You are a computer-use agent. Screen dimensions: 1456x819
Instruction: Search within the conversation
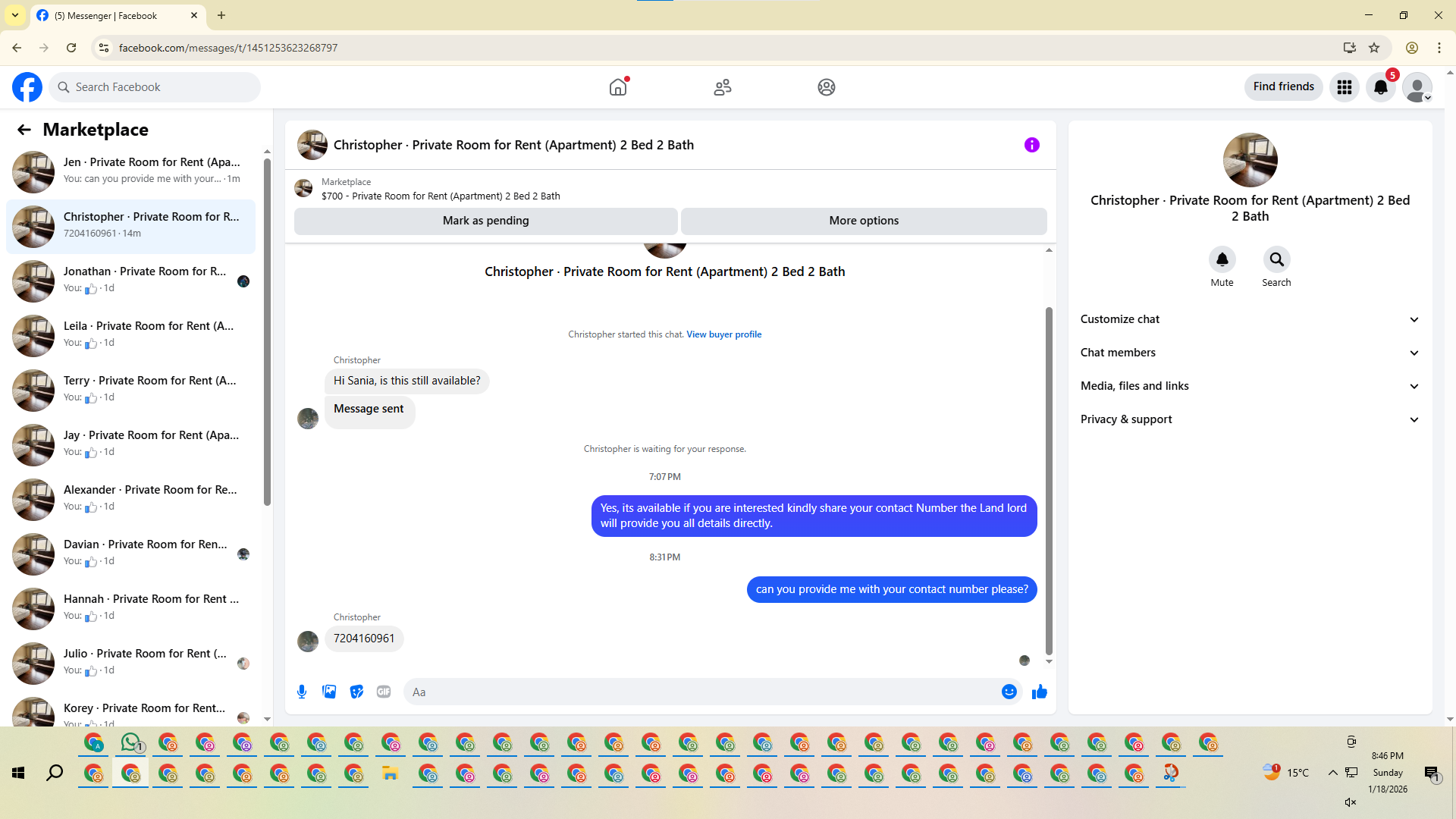(x=1276, y=260)
